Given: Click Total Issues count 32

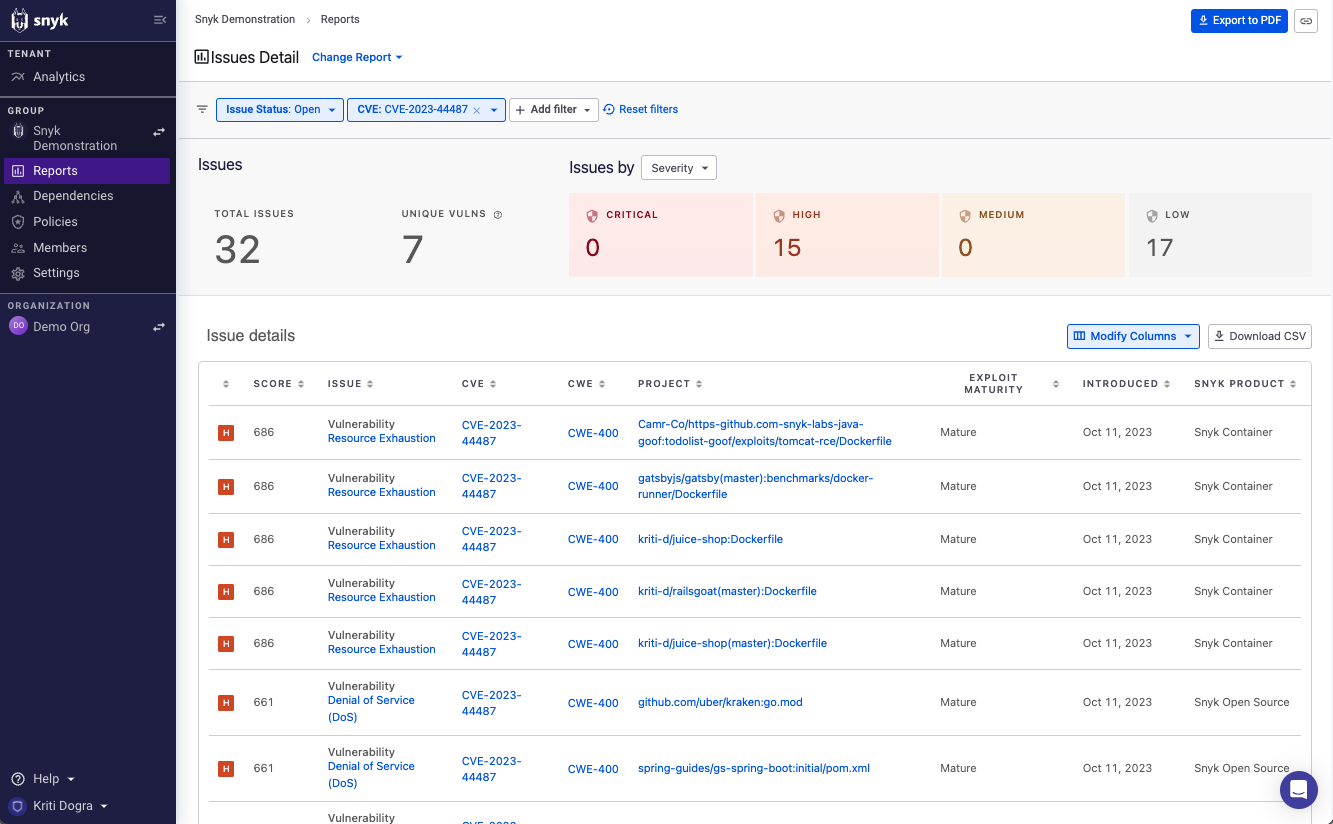Looking at the screenshot, I should 237,249.
